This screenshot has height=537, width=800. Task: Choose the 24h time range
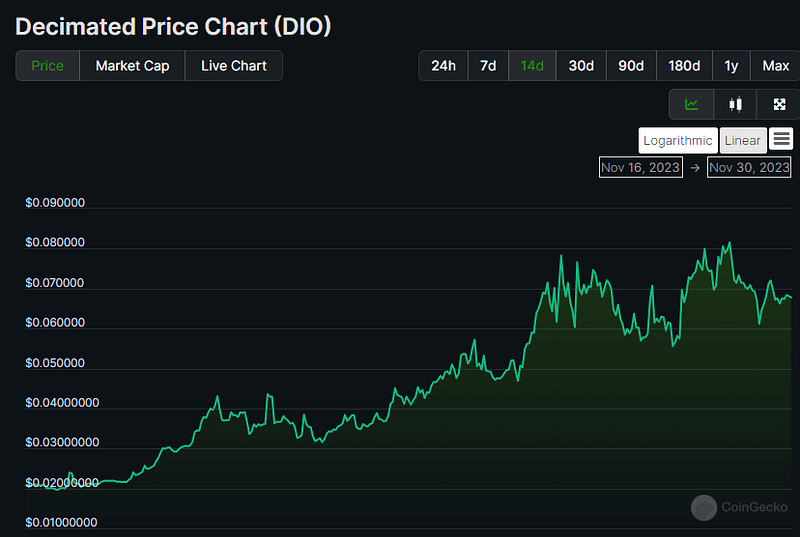pos(443,66)
